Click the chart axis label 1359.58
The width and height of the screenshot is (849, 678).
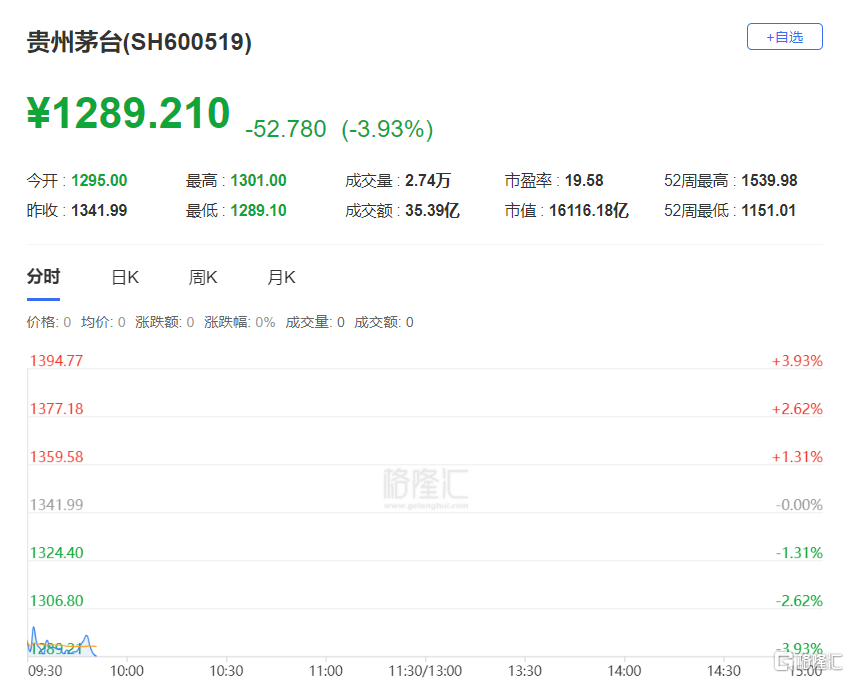[x=56, y=457]
